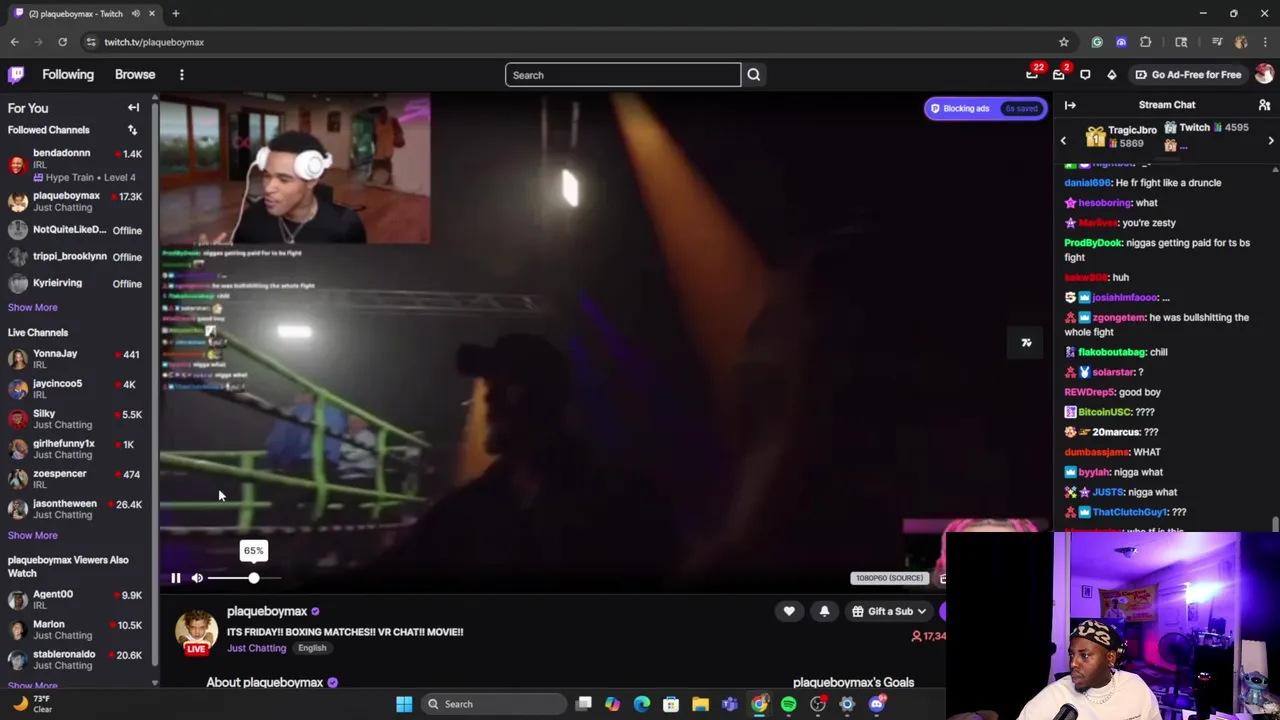This screenshot has width=1280, height=720.
Task: Open YonnaJay live channel
Action: 75,359
